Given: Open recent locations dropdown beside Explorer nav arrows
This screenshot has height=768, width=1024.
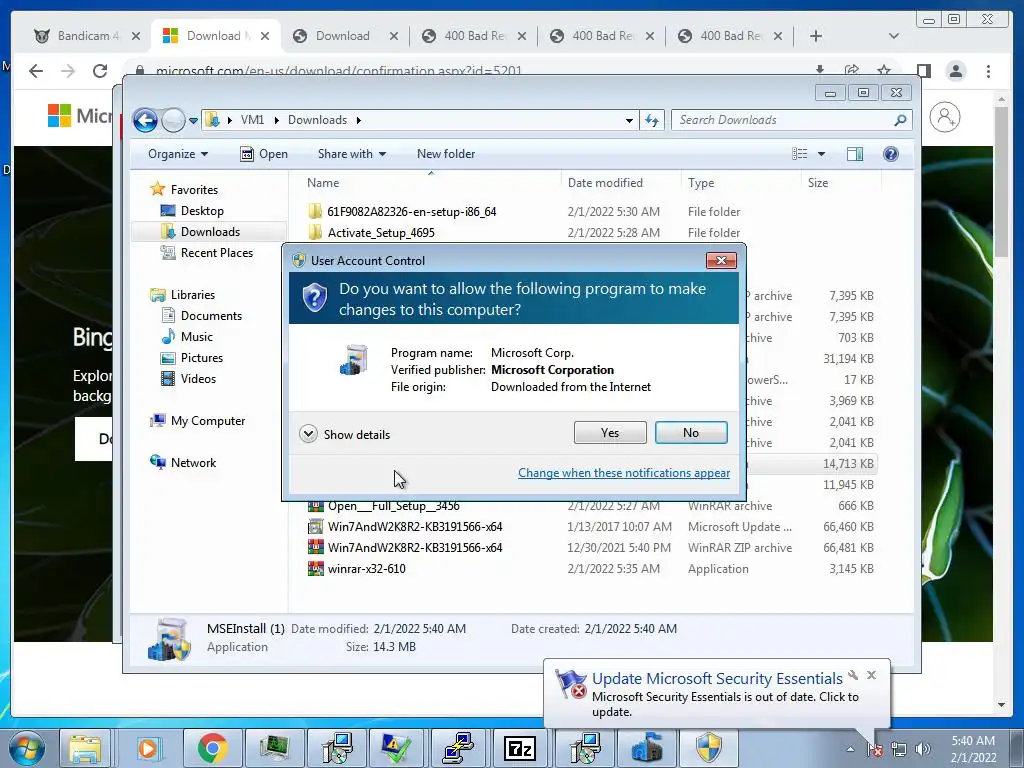Looking at the screenshot, I should pyautogui.click(x=193, y=121).
